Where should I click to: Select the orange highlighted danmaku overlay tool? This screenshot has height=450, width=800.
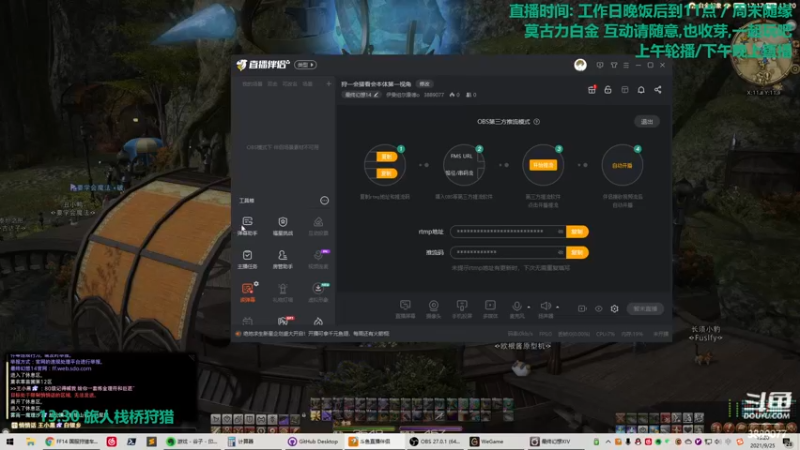coord(247,292)
